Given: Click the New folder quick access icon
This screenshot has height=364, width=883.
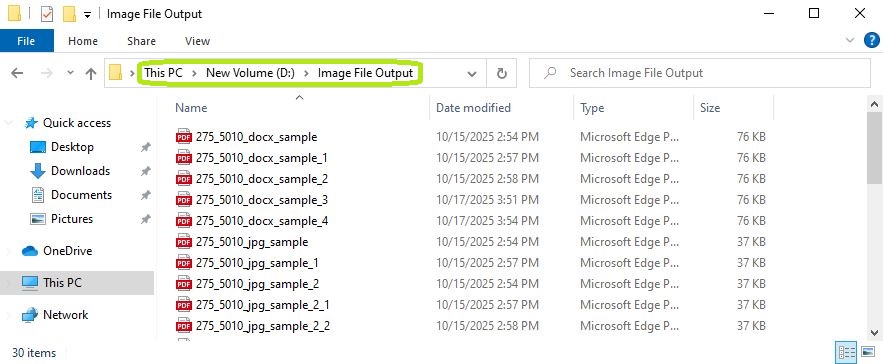Looking at the screenshot, I should [70, 14].
